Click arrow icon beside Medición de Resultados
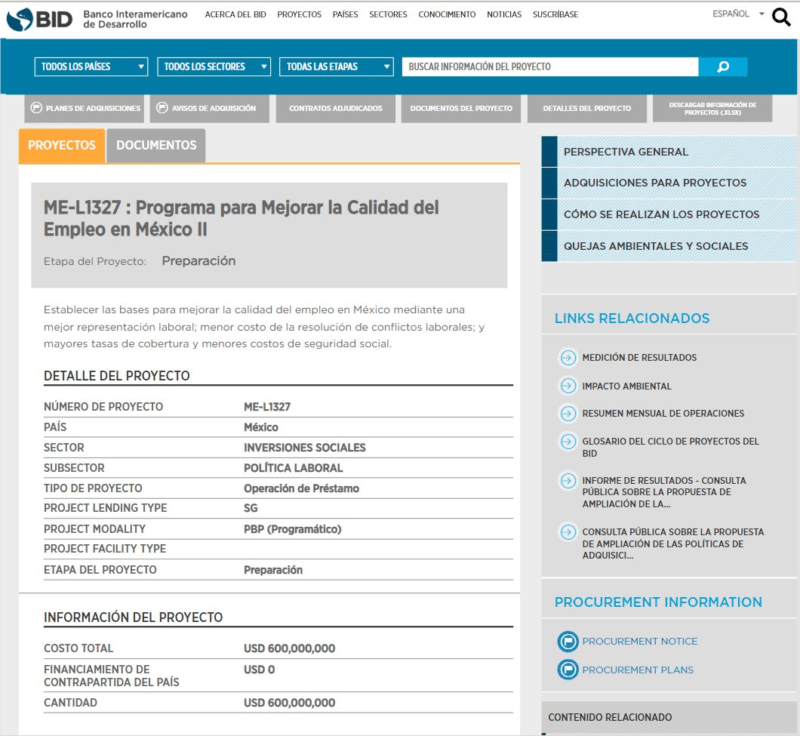This screenshot has width=800, height=736. (567, 357)
